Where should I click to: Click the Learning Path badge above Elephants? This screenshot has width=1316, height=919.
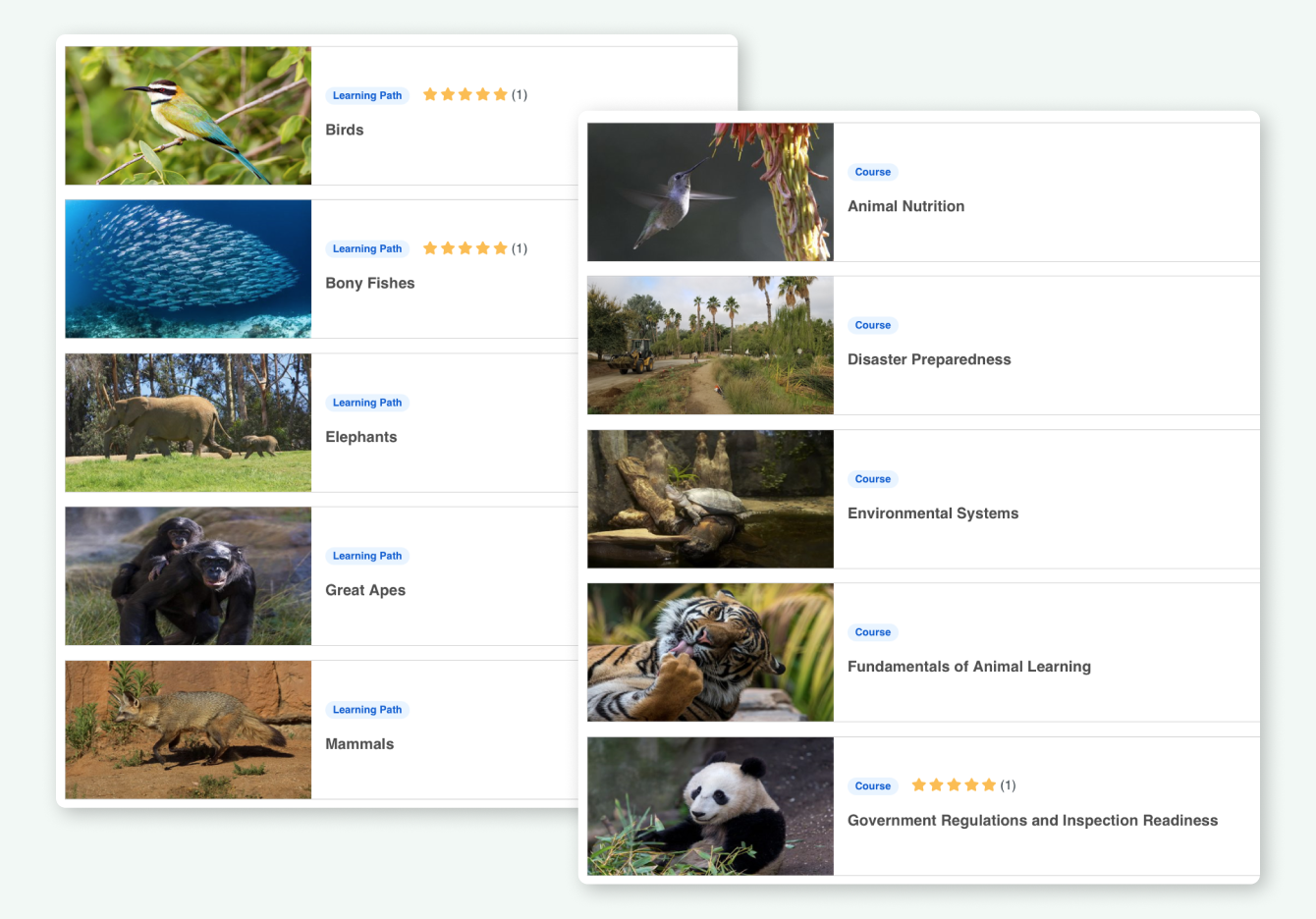pos(367,403)
